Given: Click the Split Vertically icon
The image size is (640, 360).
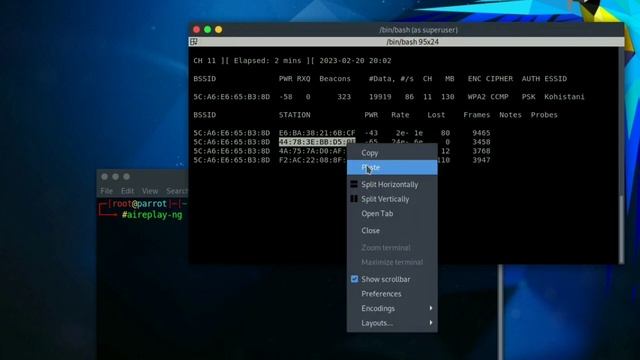Looking at the screenshot, I should [x=354, y=199].
